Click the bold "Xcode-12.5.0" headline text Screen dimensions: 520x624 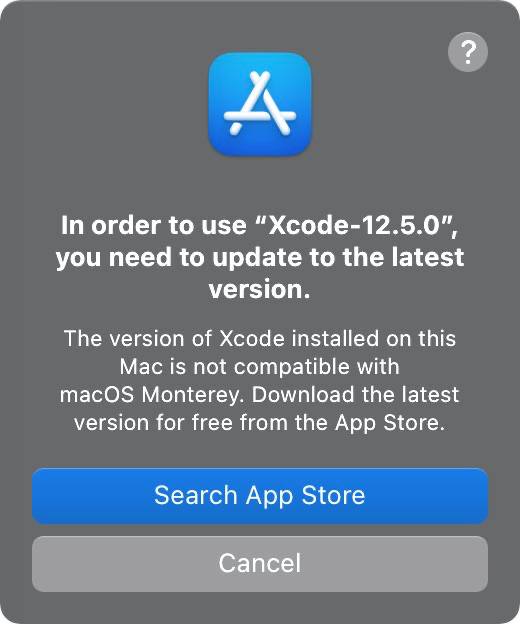(356, 226)
